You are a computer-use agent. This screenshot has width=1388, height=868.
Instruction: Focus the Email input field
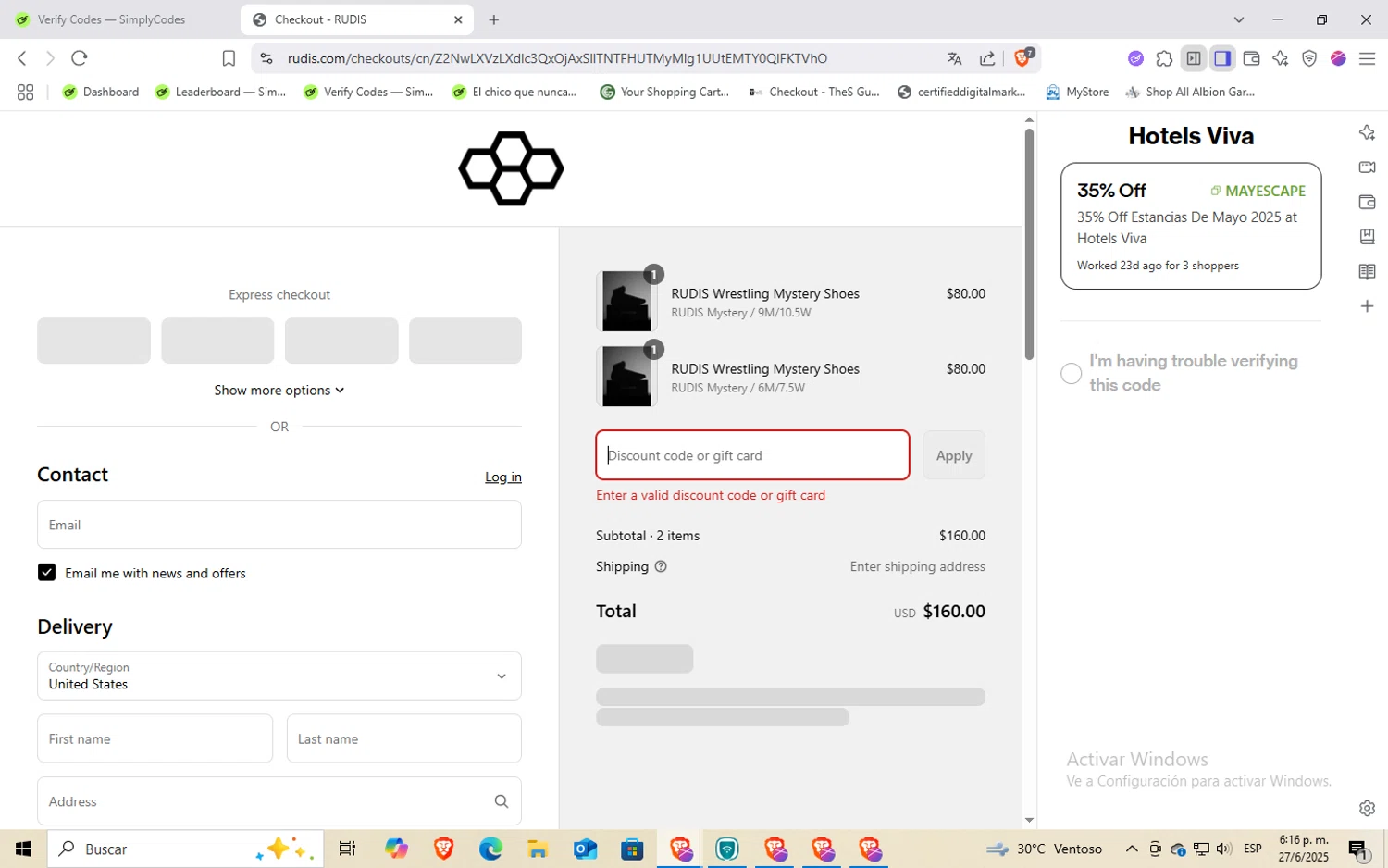(279, 525)
